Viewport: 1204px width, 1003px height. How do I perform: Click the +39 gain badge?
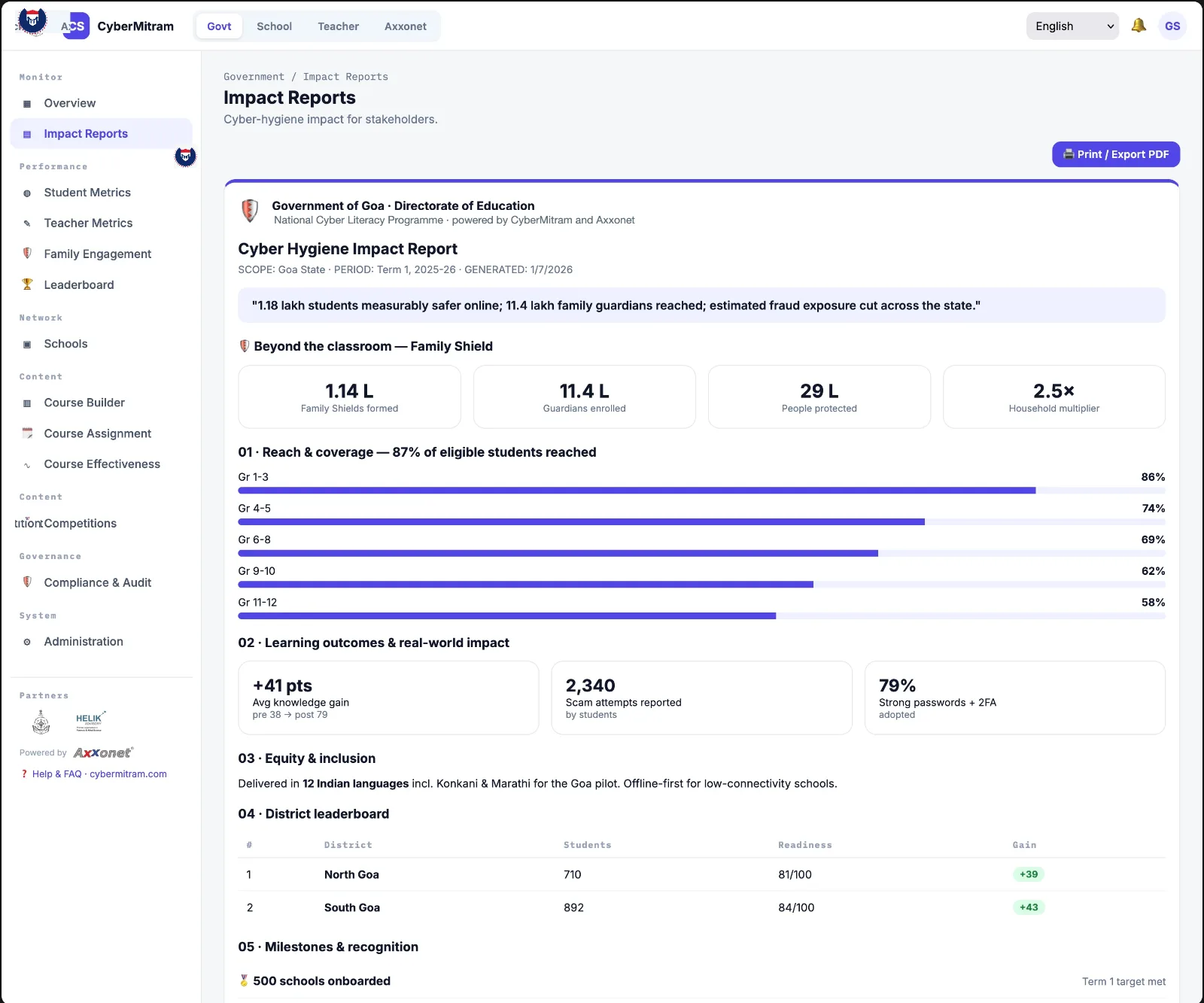tap(1028, 874)
